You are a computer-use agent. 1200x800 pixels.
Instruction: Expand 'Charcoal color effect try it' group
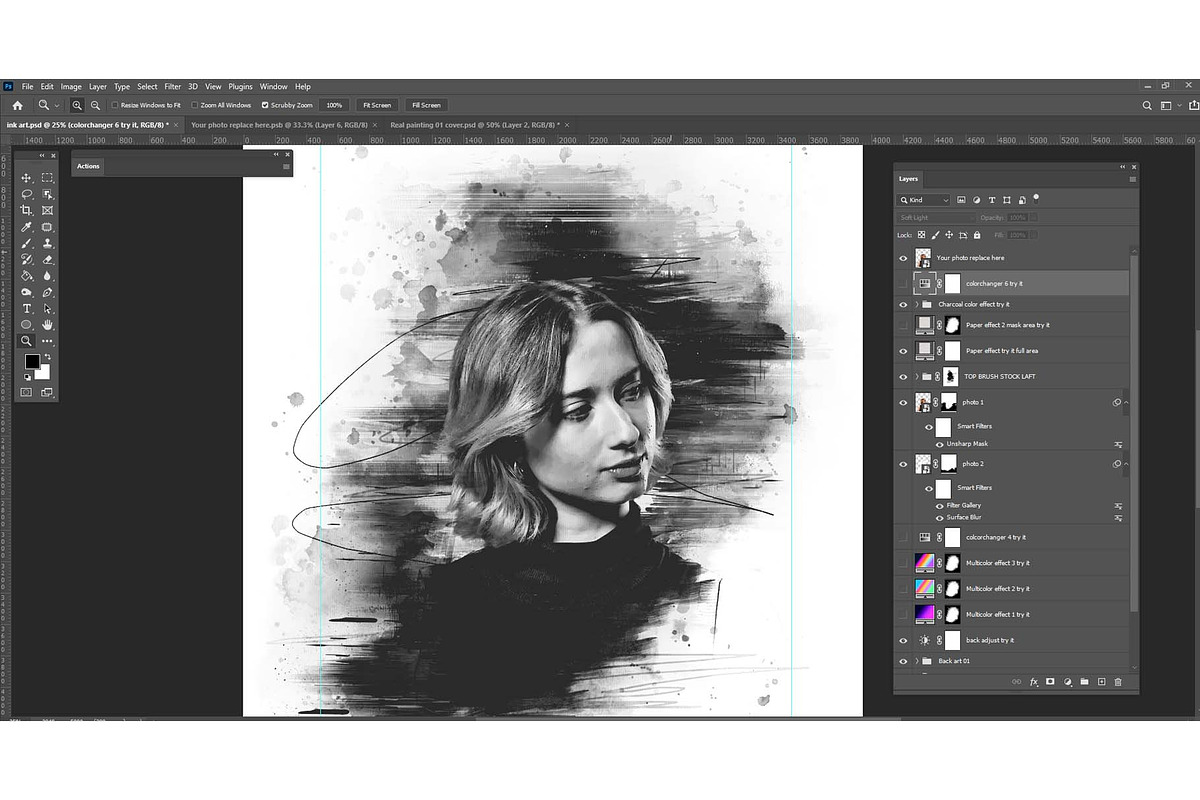pyautogui.click(x=917, y=304)
